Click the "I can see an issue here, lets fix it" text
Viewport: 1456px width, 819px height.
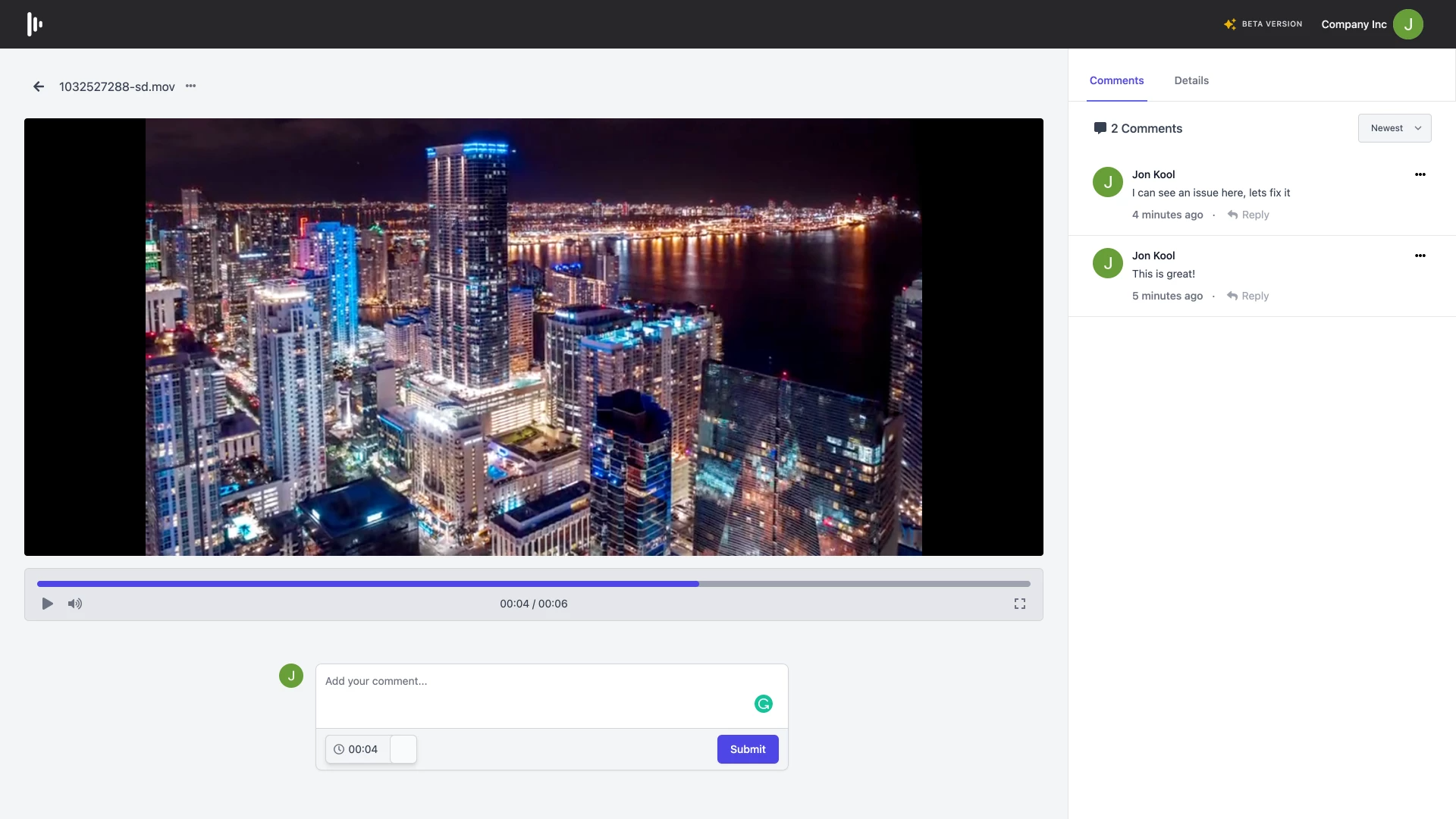1211,193
